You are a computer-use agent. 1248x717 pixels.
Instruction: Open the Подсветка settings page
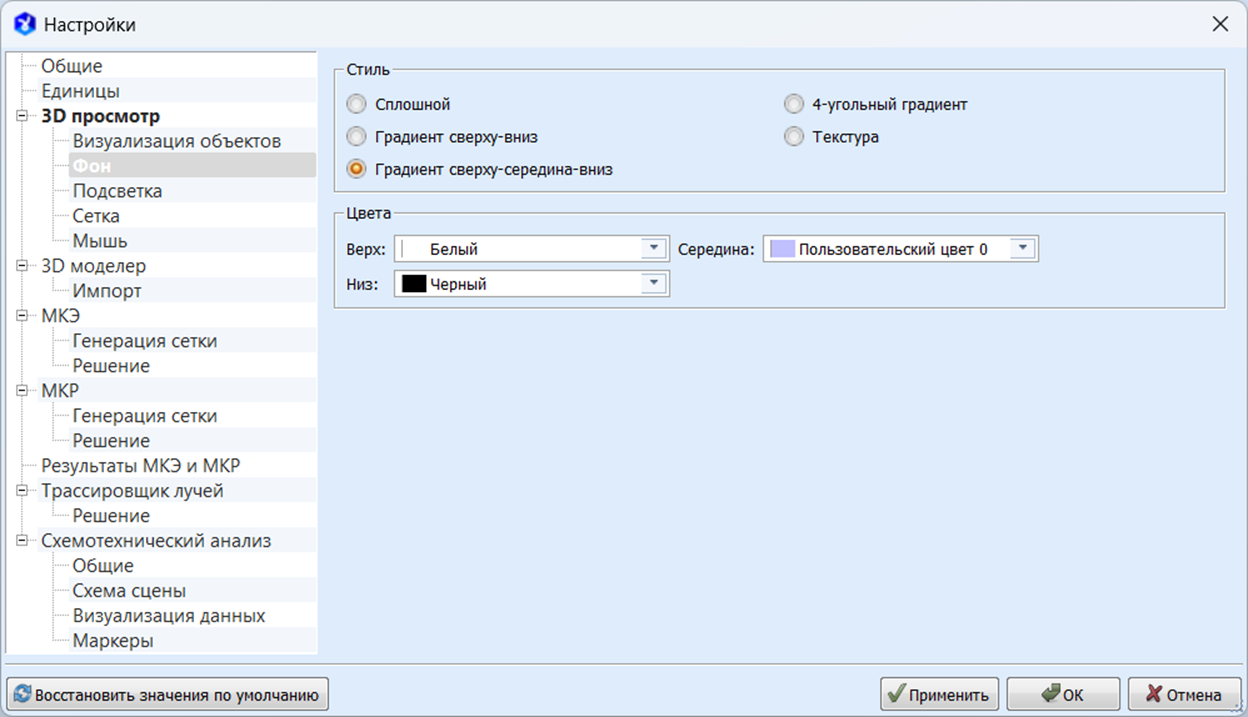coord(117,191)
